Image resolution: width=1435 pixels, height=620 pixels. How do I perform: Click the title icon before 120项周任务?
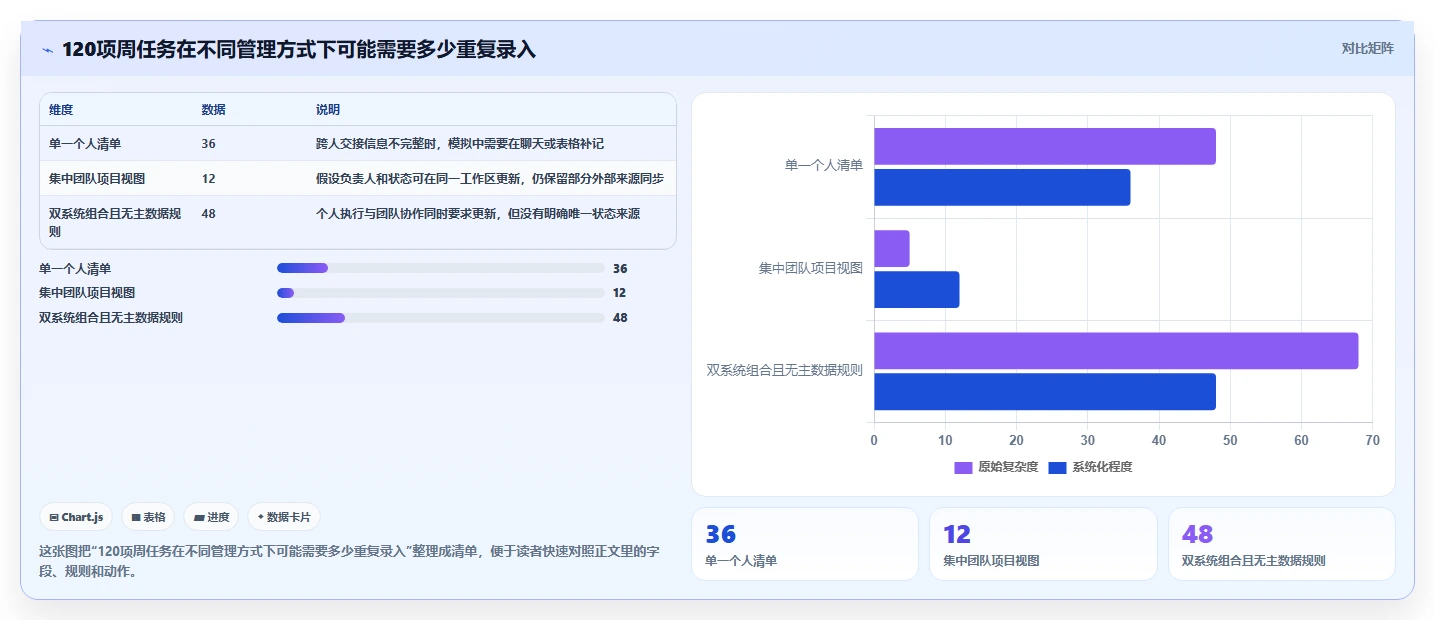pos(47,50)
